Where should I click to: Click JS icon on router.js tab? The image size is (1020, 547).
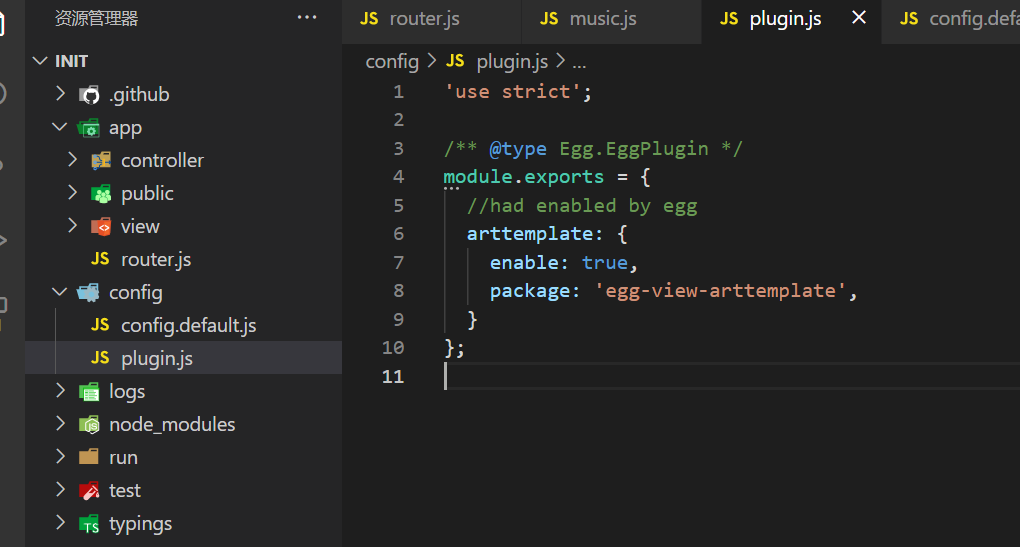tap(369, 19)
